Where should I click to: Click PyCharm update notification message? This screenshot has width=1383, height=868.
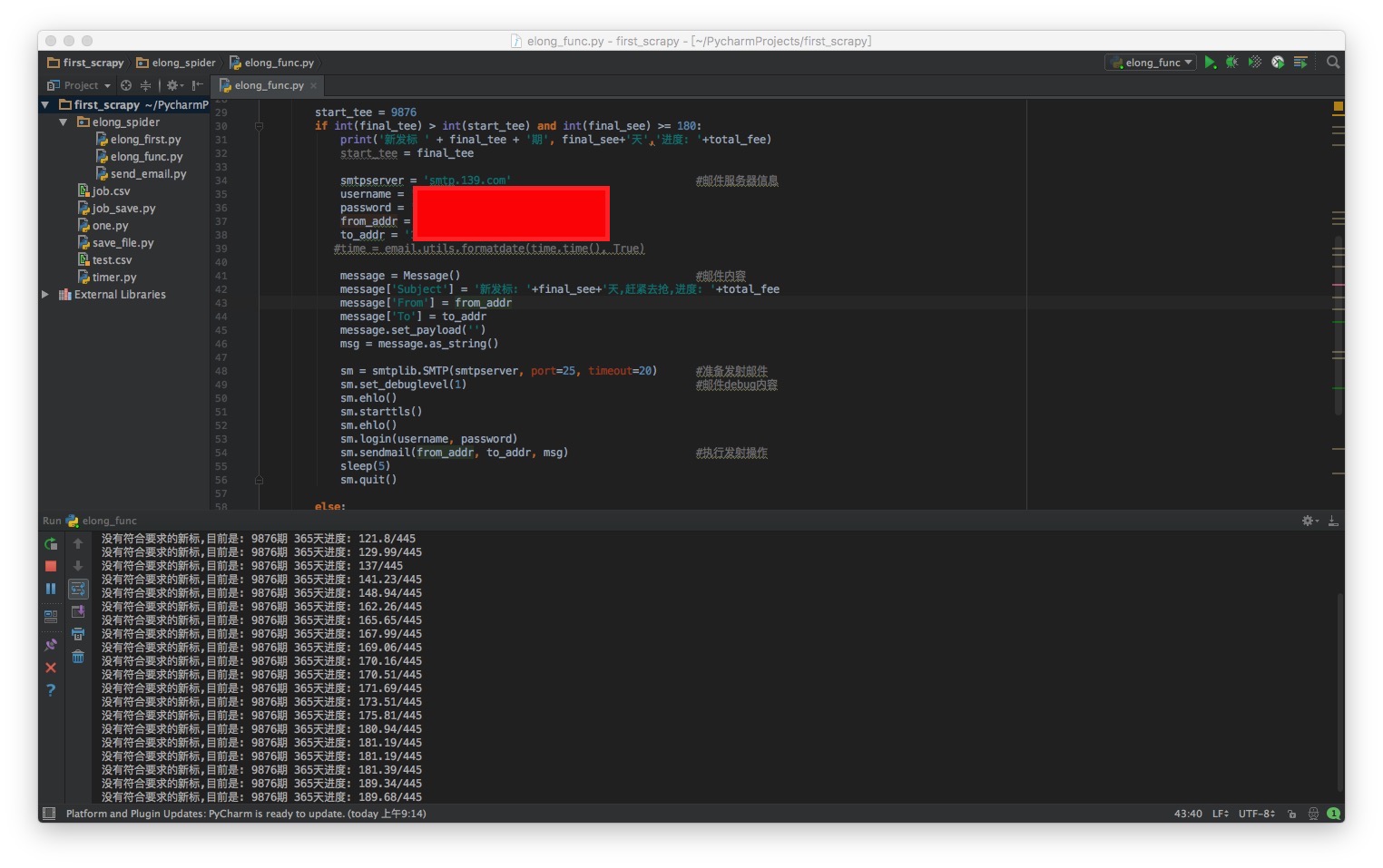(x=246, y=814)
